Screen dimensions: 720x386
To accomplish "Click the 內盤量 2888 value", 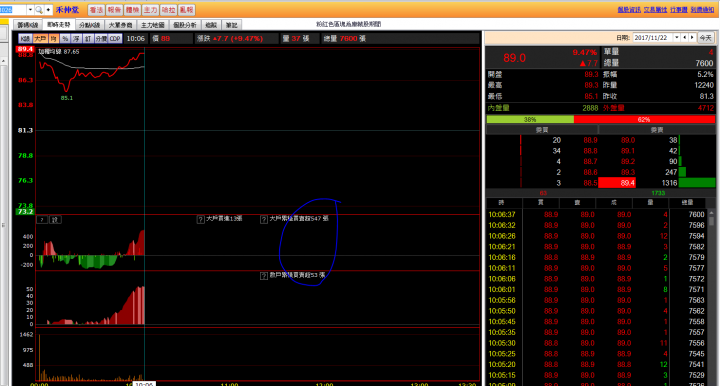I will 590,108.
